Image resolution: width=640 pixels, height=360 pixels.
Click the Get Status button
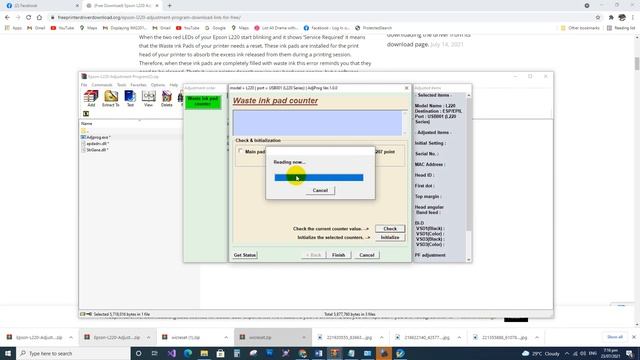pyautogui.click(x=244, y=255)
